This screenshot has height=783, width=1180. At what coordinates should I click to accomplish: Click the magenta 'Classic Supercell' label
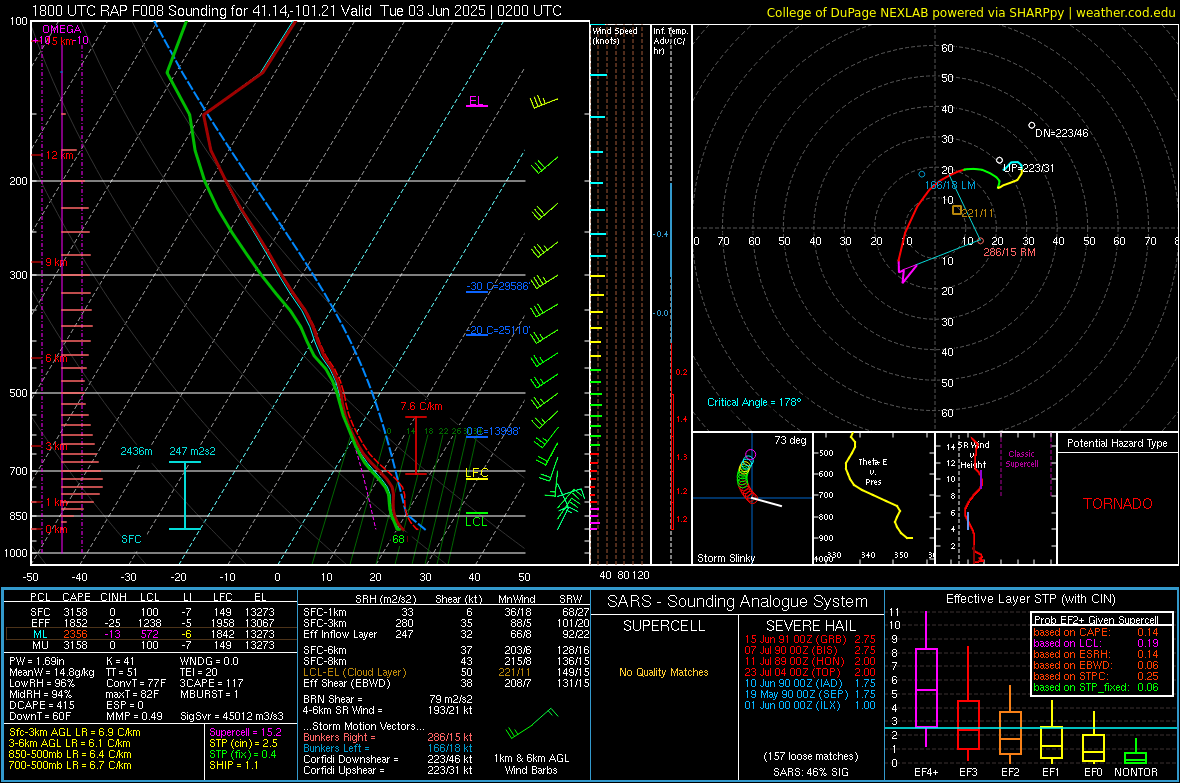coord(1021,459)
